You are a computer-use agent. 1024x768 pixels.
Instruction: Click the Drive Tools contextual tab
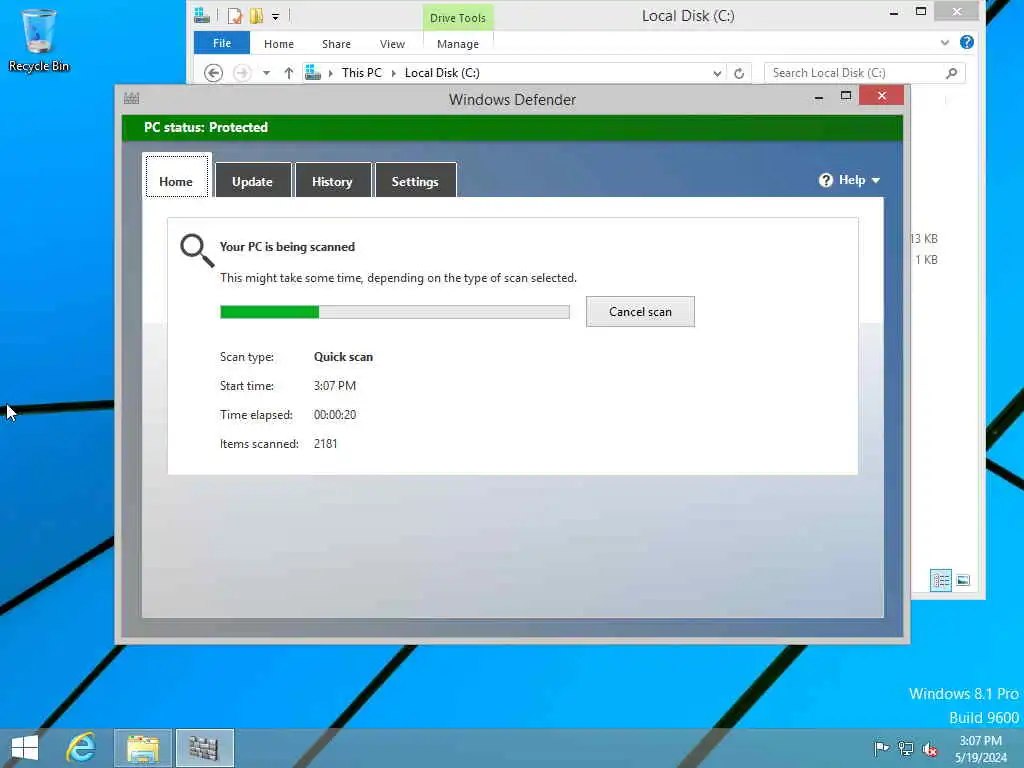click(458, 18)
